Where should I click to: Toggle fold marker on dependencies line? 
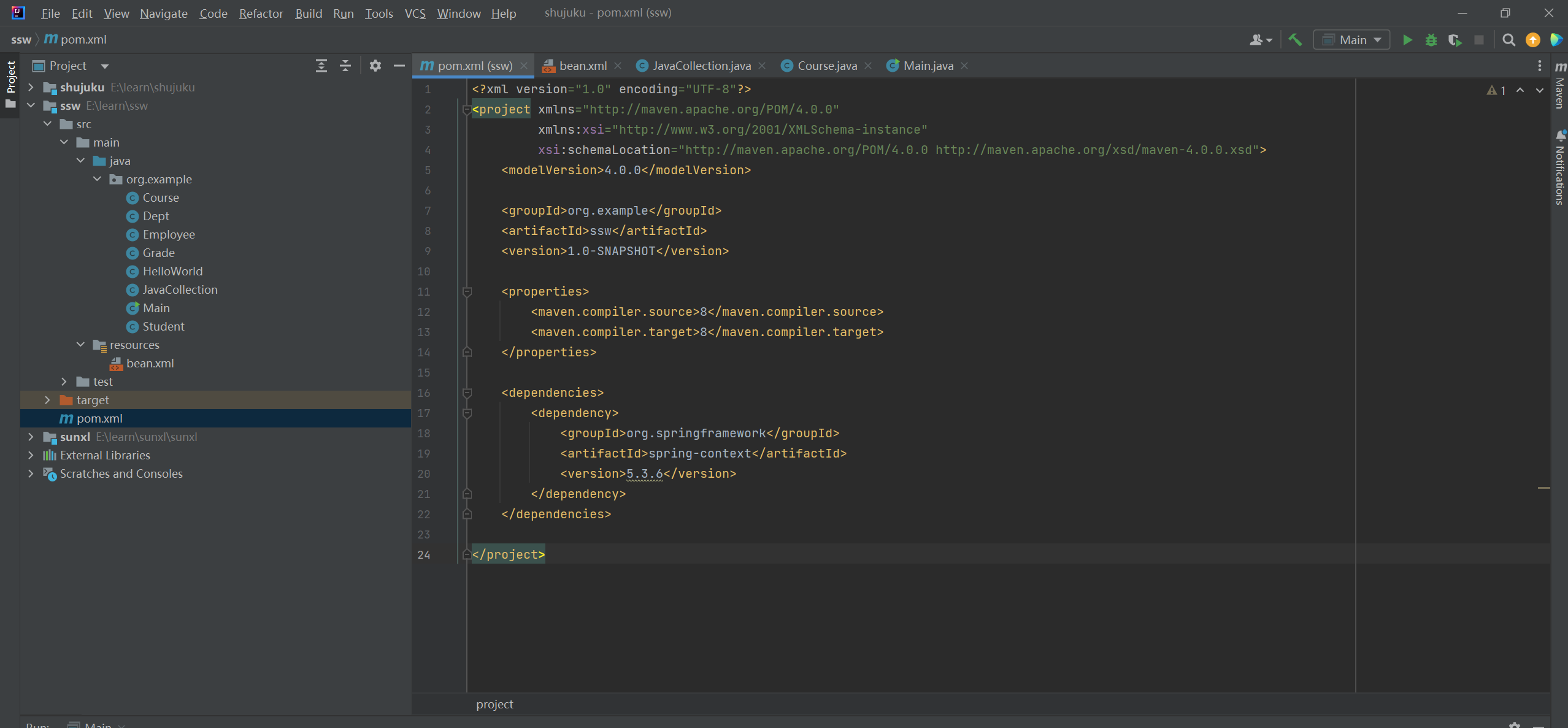click(467, 393)
